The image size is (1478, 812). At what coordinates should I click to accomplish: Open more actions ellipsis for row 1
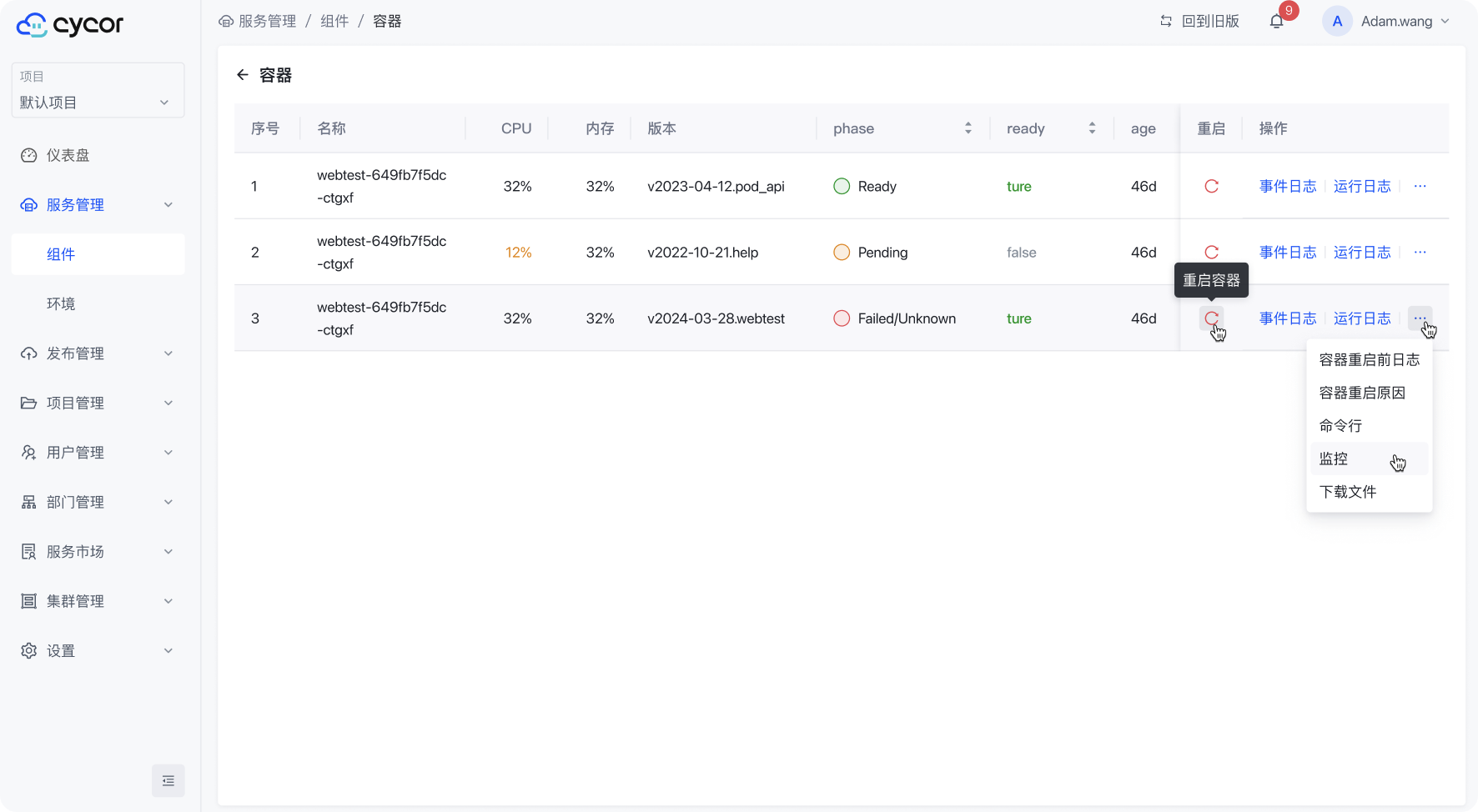coord(1420,186)
